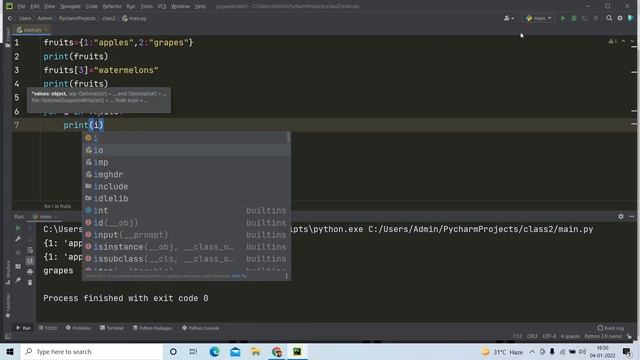Click the class2 breadcrumb in navigation bar

coord(109,18)
